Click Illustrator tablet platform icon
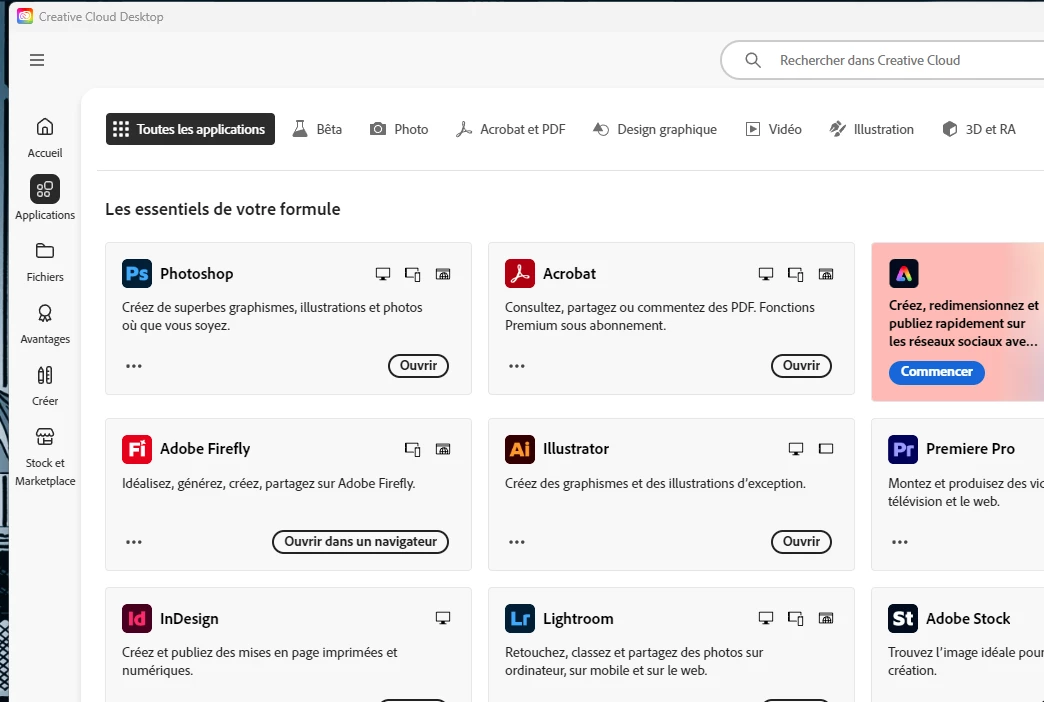1044x702 pixels. point(826,449)
